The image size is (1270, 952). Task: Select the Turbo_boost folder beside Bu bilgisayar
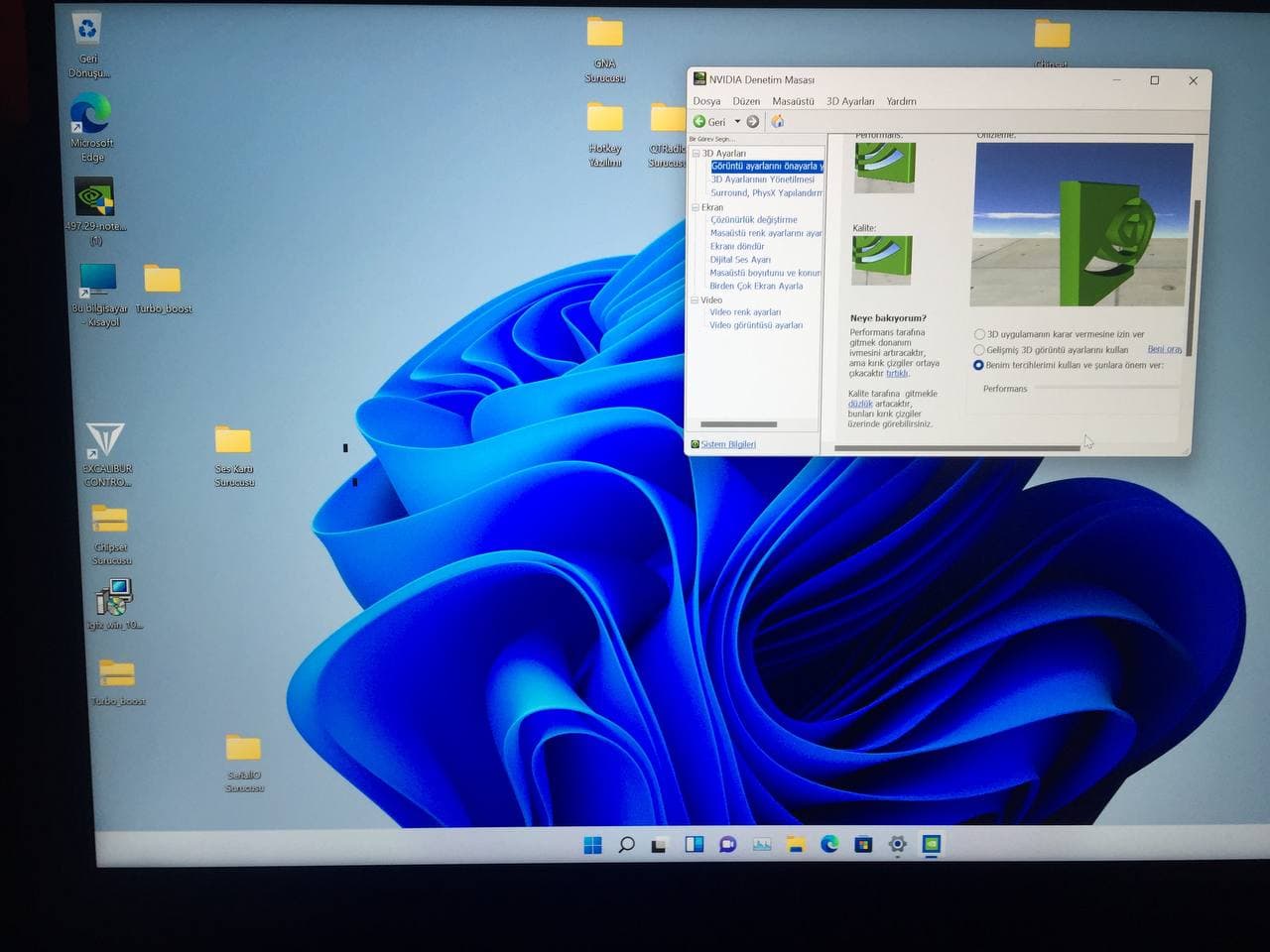click(x=164, y=289)
